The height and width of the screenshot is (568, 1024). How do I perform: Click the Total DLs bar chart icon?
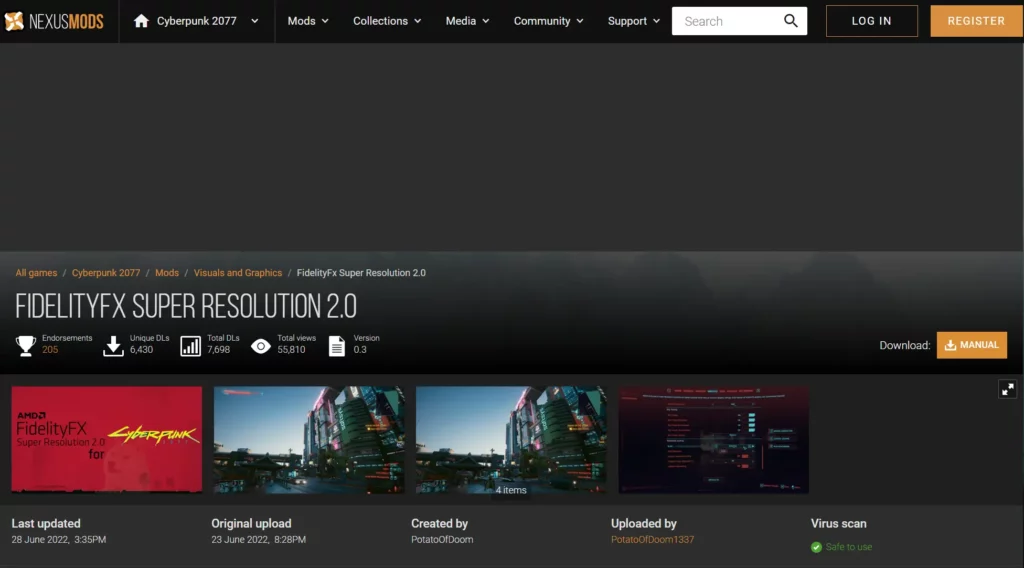tap(190, 346)
